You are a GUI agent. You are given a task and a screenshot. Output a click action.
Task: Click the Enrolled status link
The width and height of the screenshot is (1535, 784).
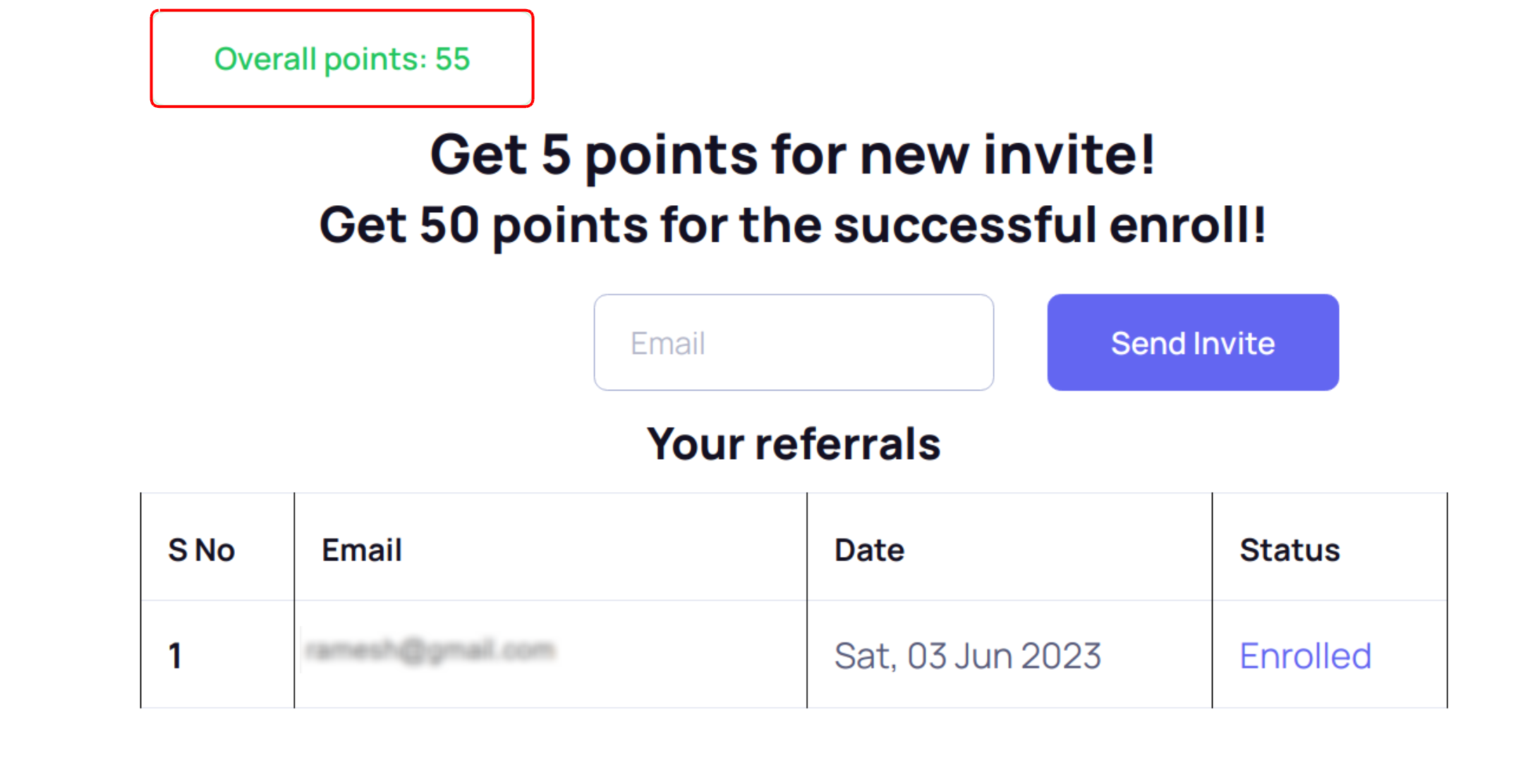click(1305, 656)
